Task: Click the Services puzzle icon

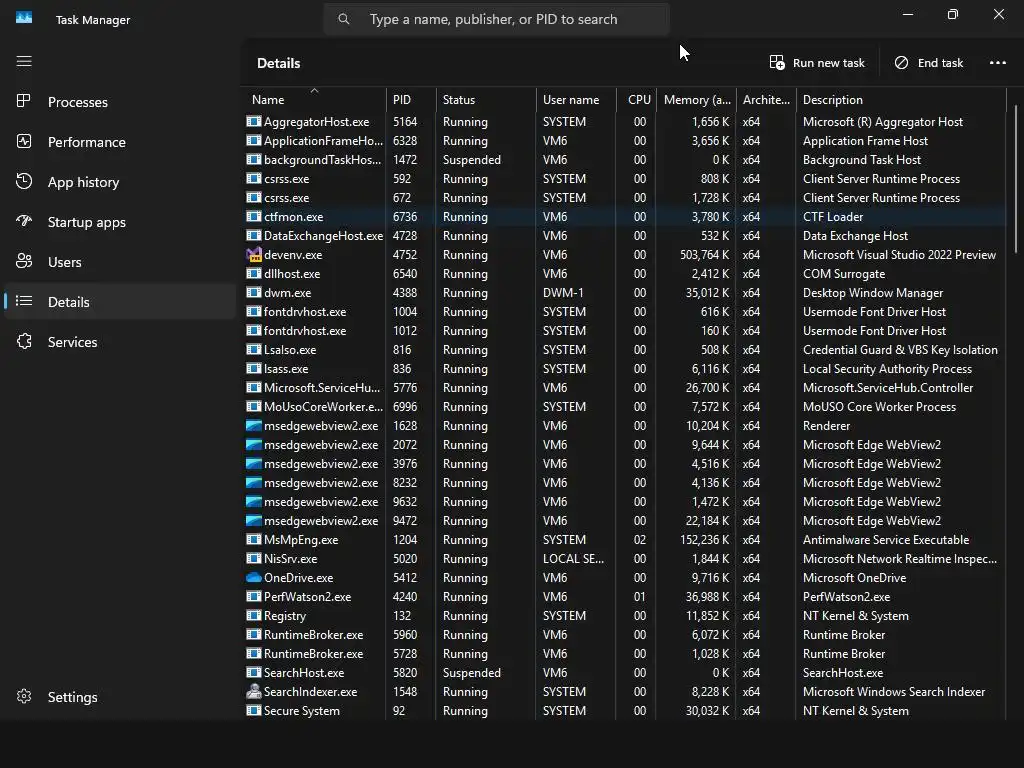Action: click(24, 341)
